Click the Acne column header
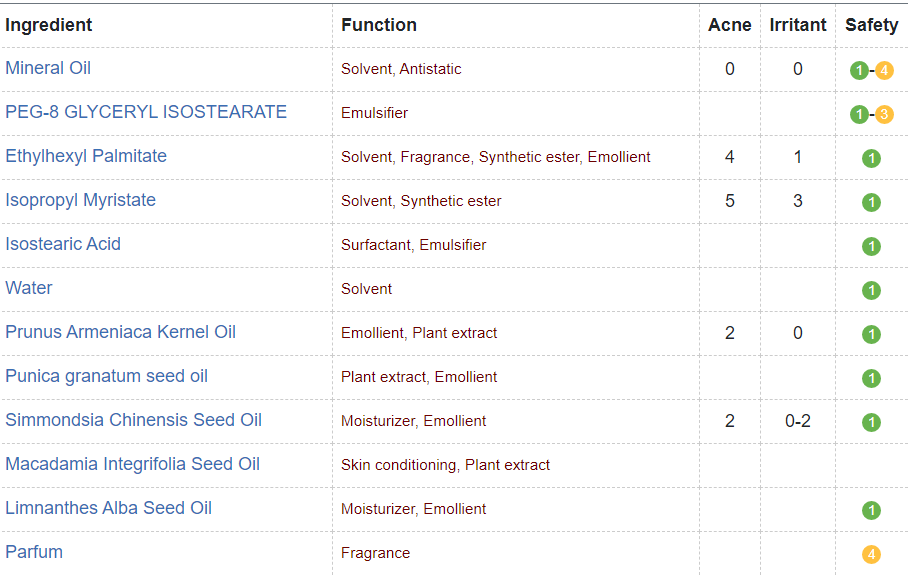Image resolution: width=908 pixels, height=575 pixels. click(729, 25)
